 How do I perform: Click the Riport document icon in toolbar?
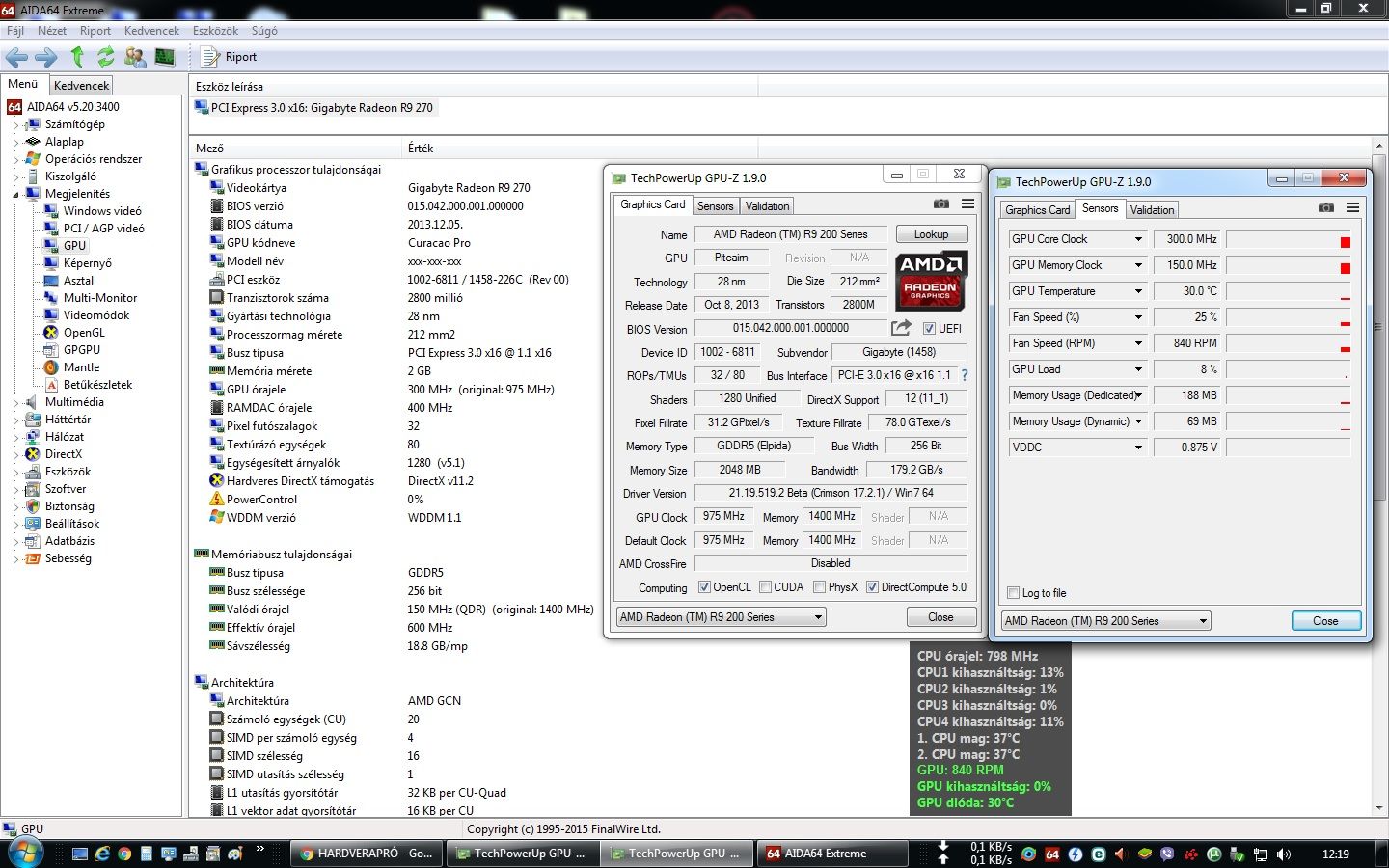[x=209, y=57]
